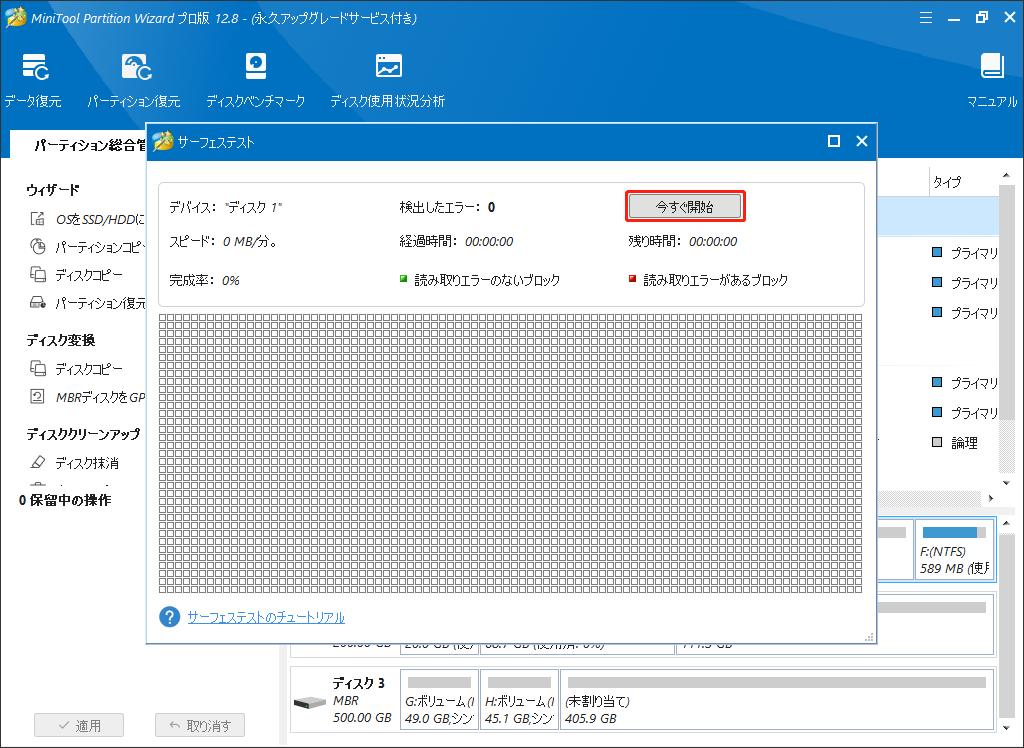Click the red read-error block legend swatch
1024x748 pixels.
point(632,279)
